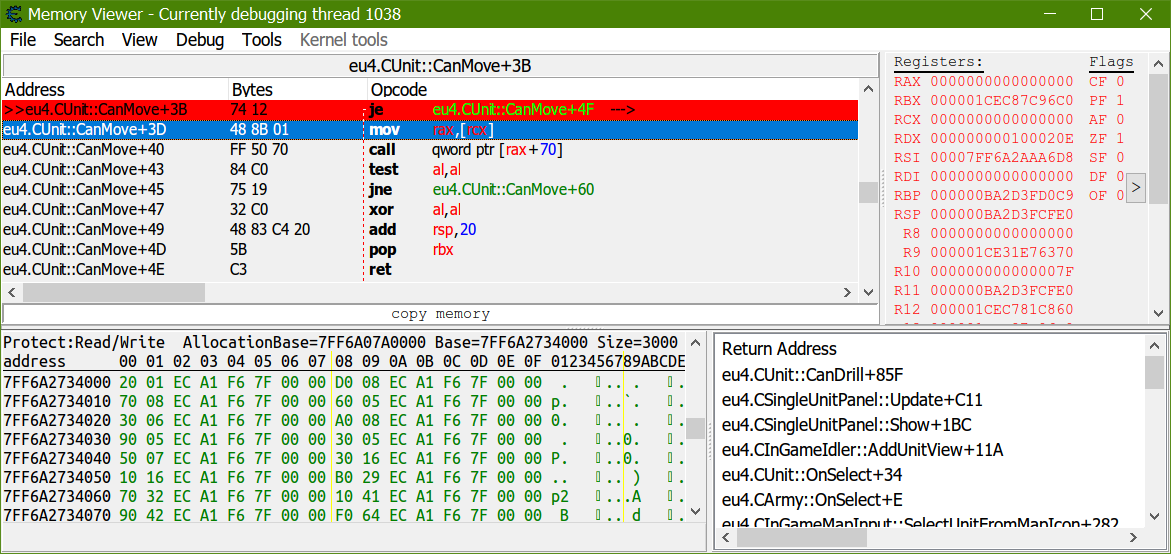Click disassembler vertical scrollbar down arrow
Screen dimensions: 1171x554
point(868,292)
